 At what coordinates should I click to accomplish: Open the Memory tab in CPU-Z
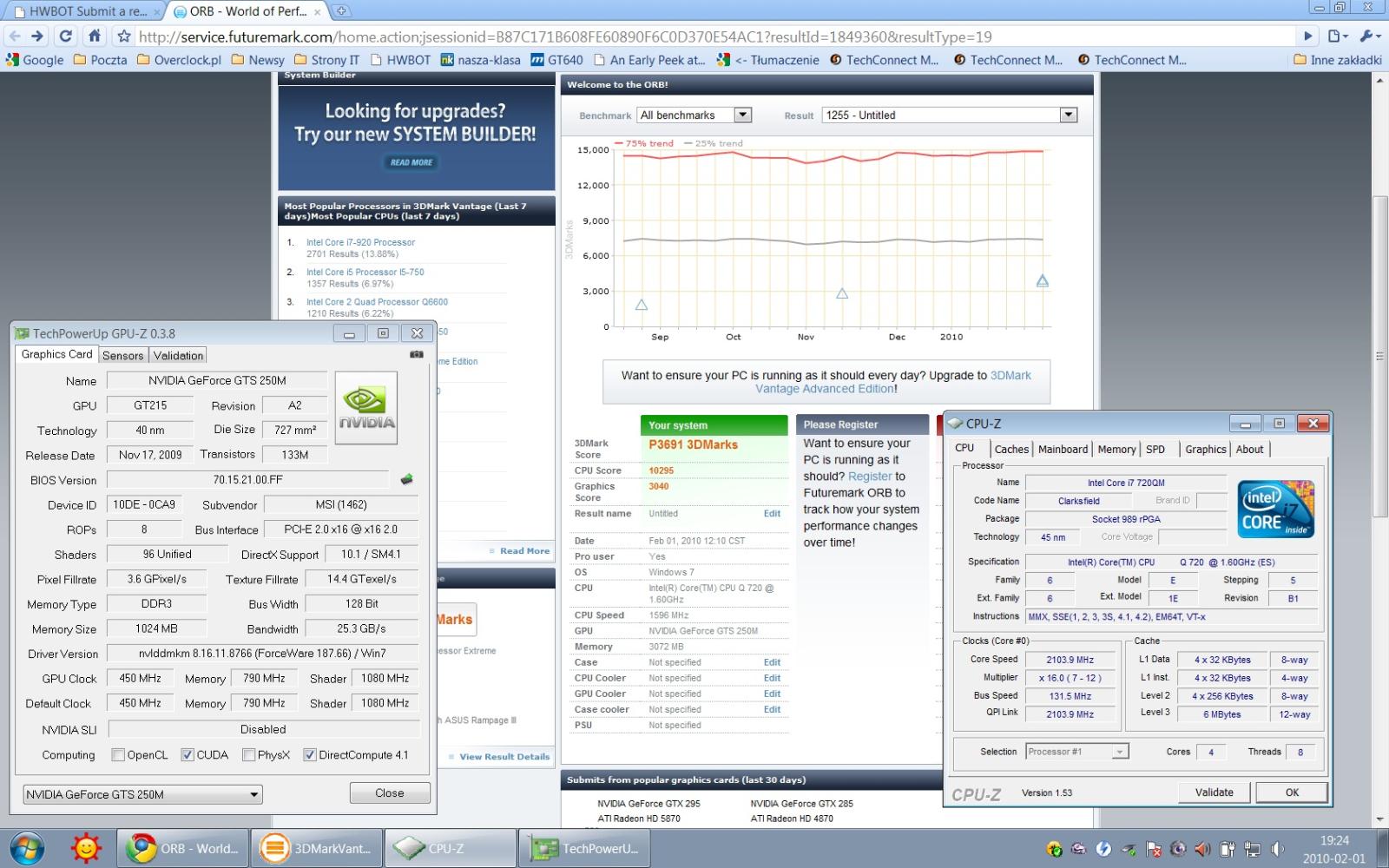tap(1116, 449)
